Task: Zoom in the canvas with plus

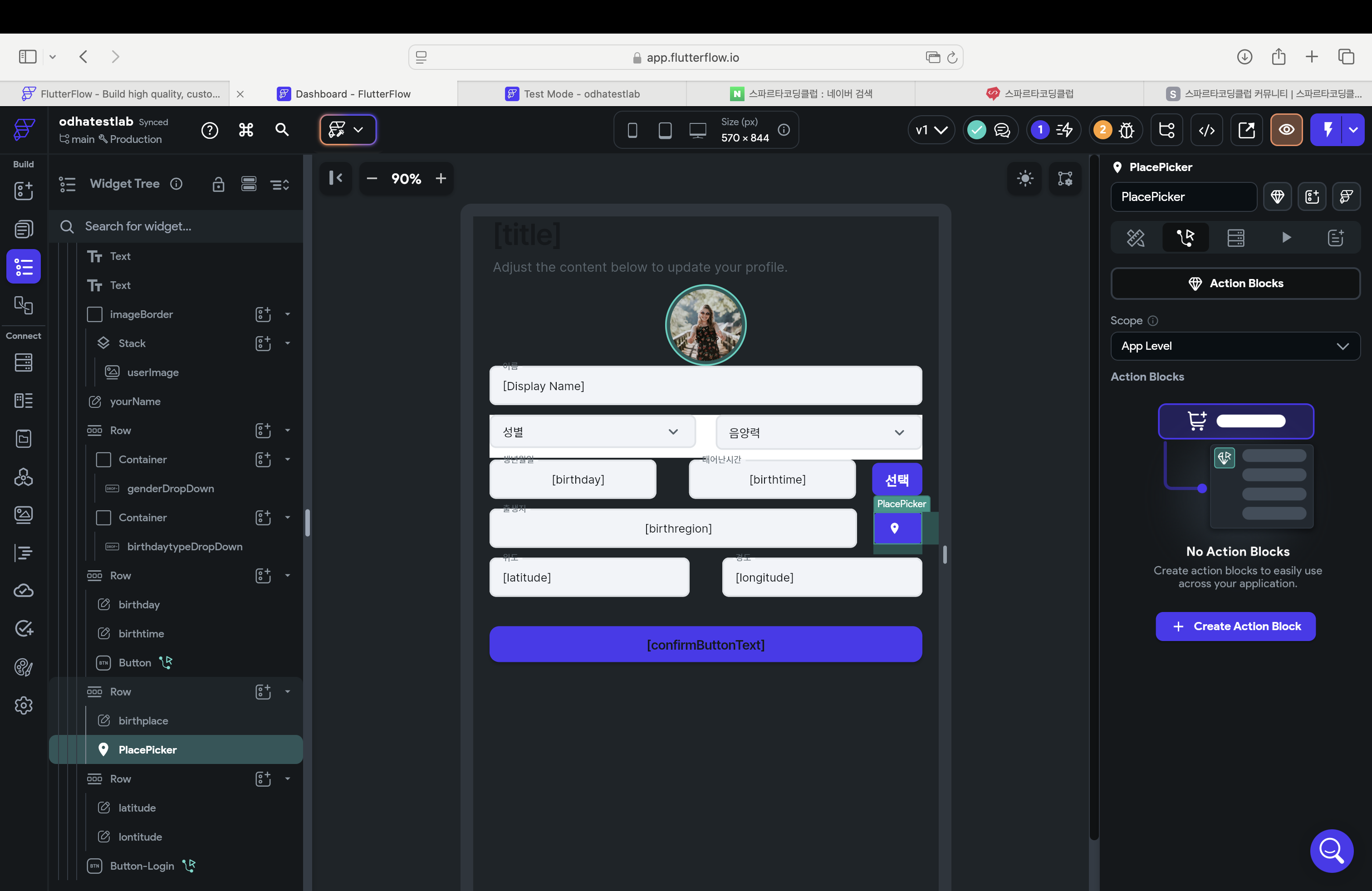Action: (x=441, y=179)
